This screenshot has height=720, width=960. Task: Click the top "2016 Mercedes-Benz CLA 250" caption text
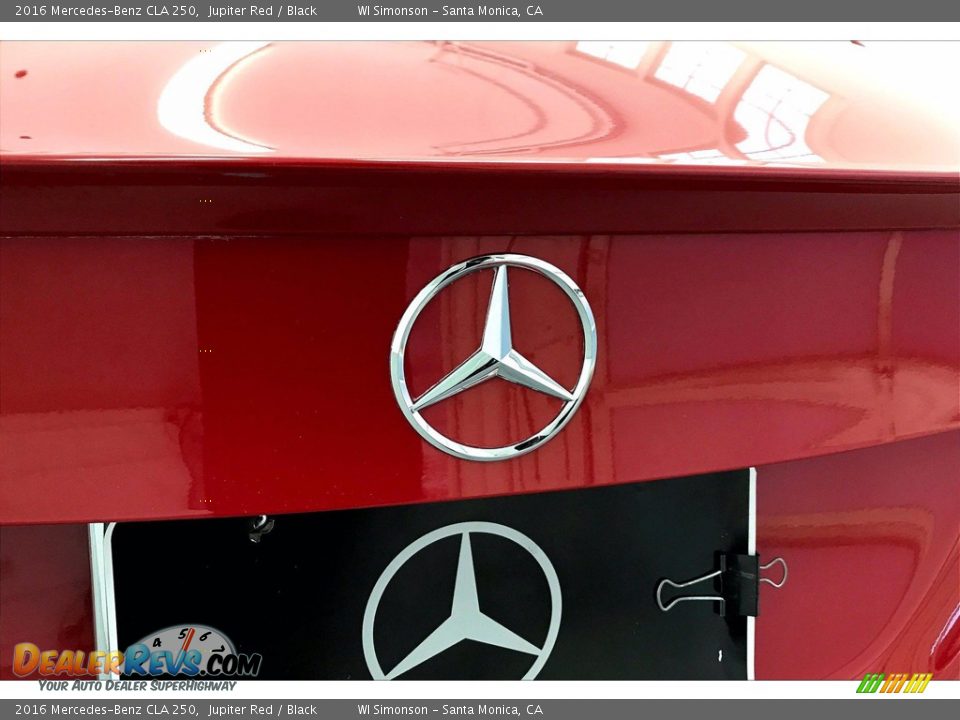107,10
